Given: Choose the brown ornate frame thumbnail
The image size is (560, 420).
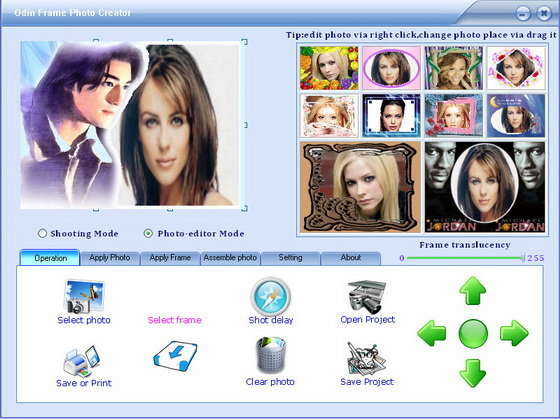Looking at the screenshot, I should (x=360, y=187).
